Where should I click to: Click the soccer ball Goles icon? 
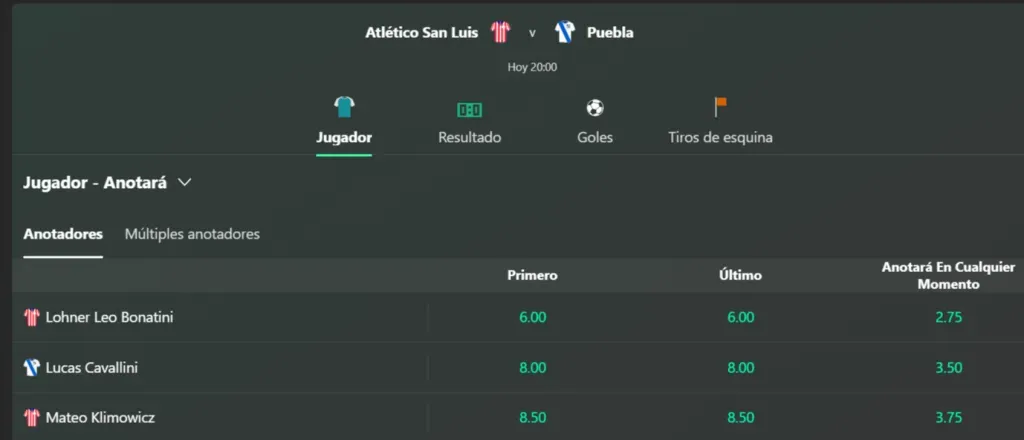(595, 107)
